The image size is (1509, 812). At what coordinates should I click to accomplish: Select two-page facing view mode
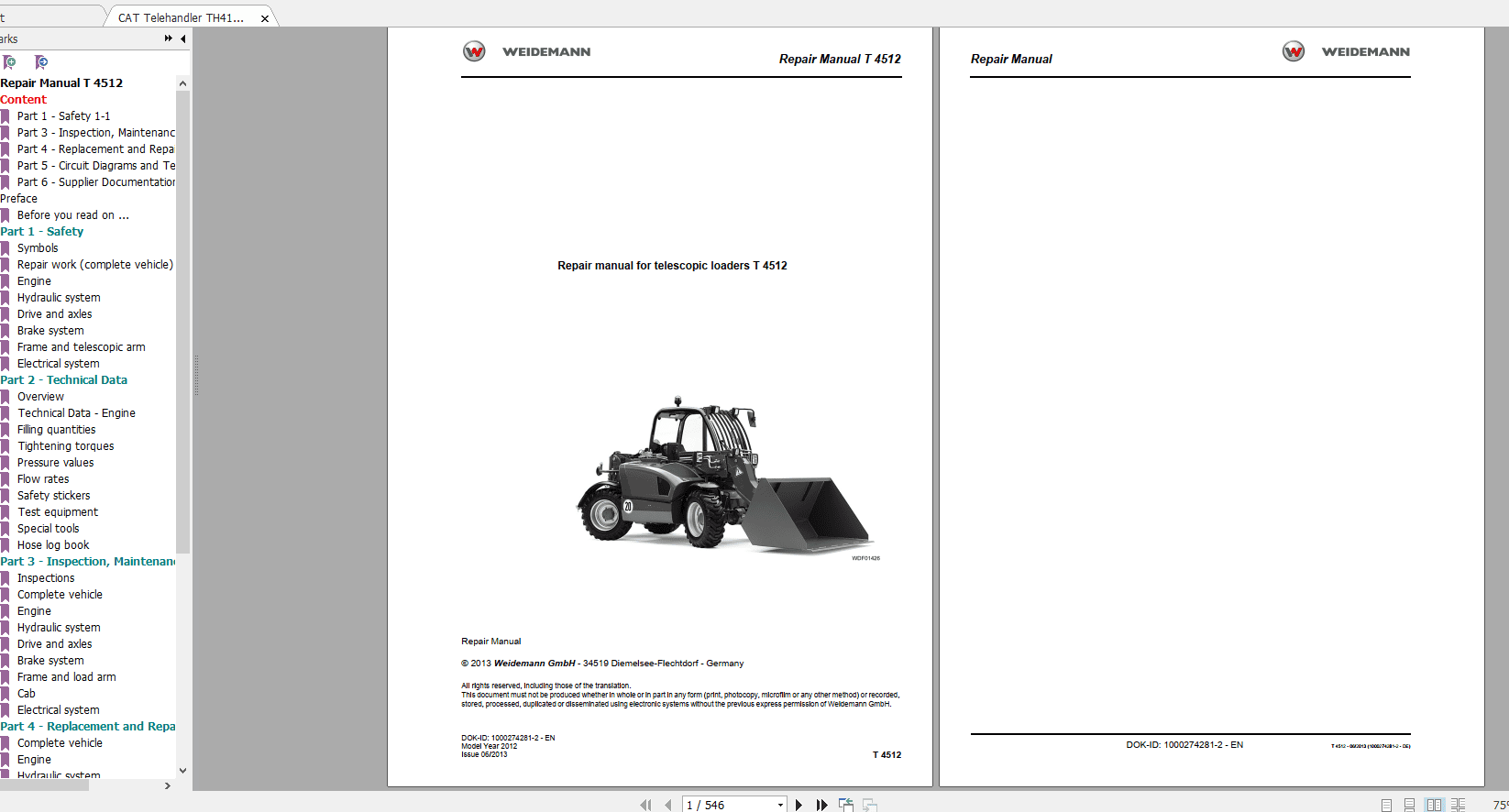tap(1434, 805)
